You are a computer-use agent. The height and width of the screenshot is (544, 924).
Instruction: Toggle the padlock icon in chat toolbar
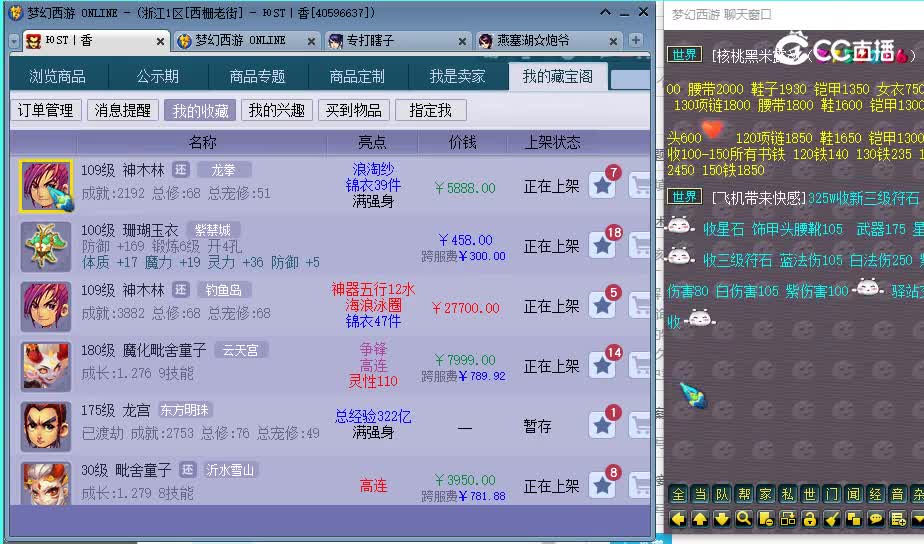pos(810,519)
